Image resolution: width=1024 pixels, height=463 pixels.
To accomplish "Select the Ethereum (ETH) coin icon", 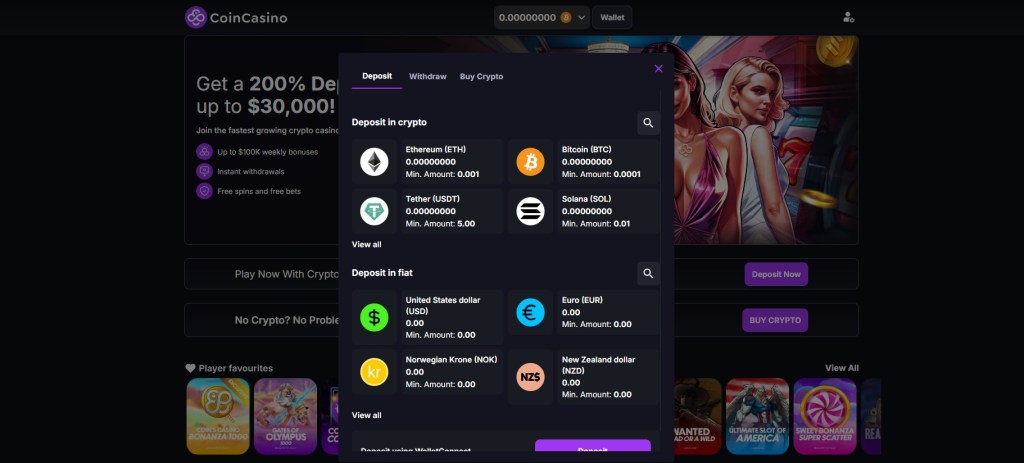I will coord(374,162).
